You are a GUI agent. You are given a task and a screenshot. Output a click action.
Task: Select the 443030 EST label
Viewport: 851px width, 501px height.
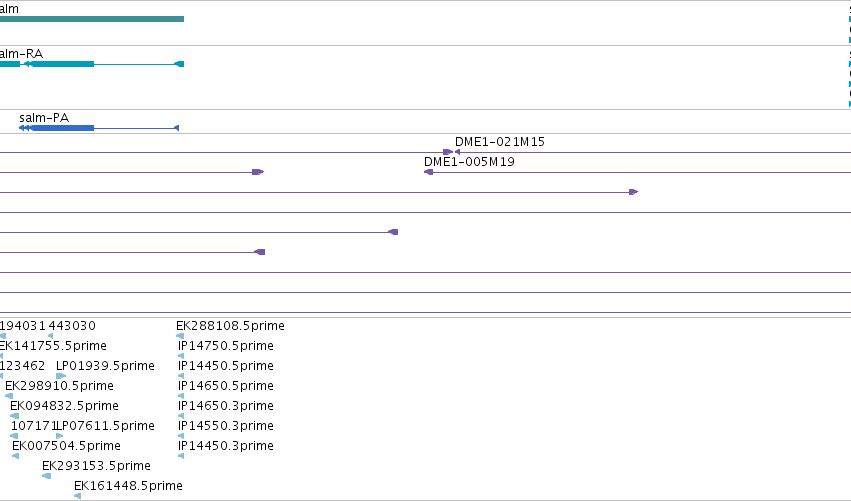72,326
